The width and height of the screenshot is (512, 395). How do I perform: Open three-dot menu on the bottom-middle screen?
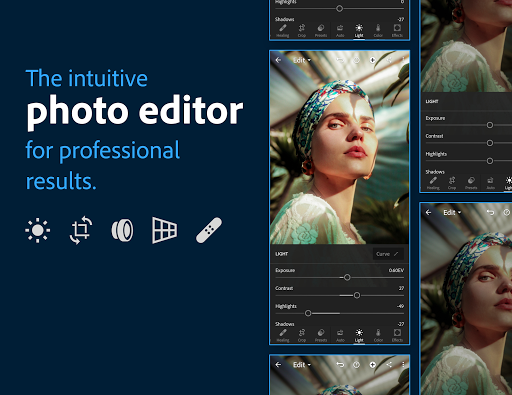[403, 365]
